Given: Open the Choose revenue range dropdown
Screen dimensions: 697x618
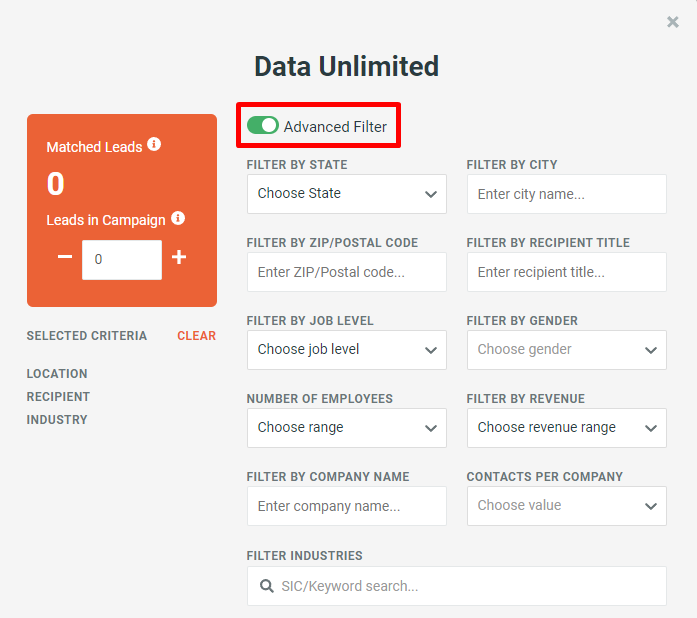Looking at the screenshot, I should (x=566, y=428).
